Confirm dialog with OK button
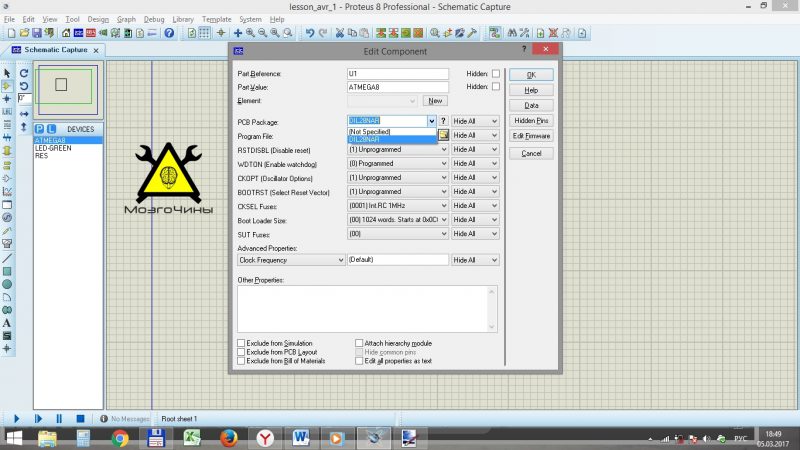The height and width of the screenshot is (450, 800). pos(531,75)
